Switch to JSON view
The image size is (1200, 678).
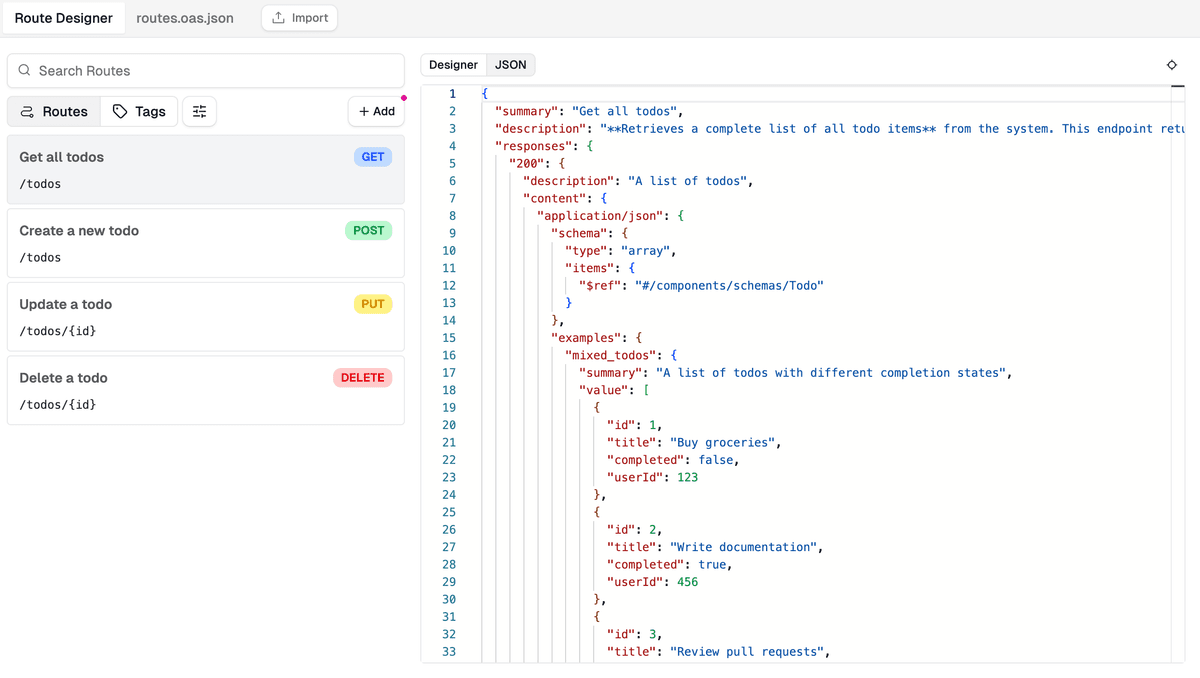point(511,65)
